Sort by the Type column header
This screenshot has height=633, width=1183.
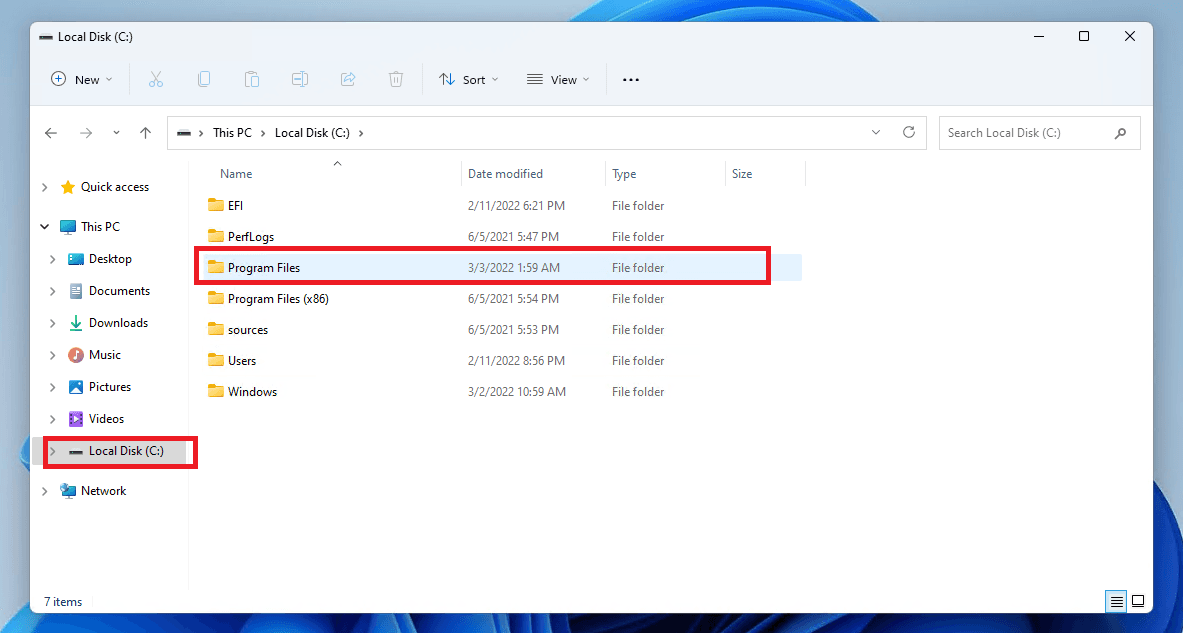[624, 174]
